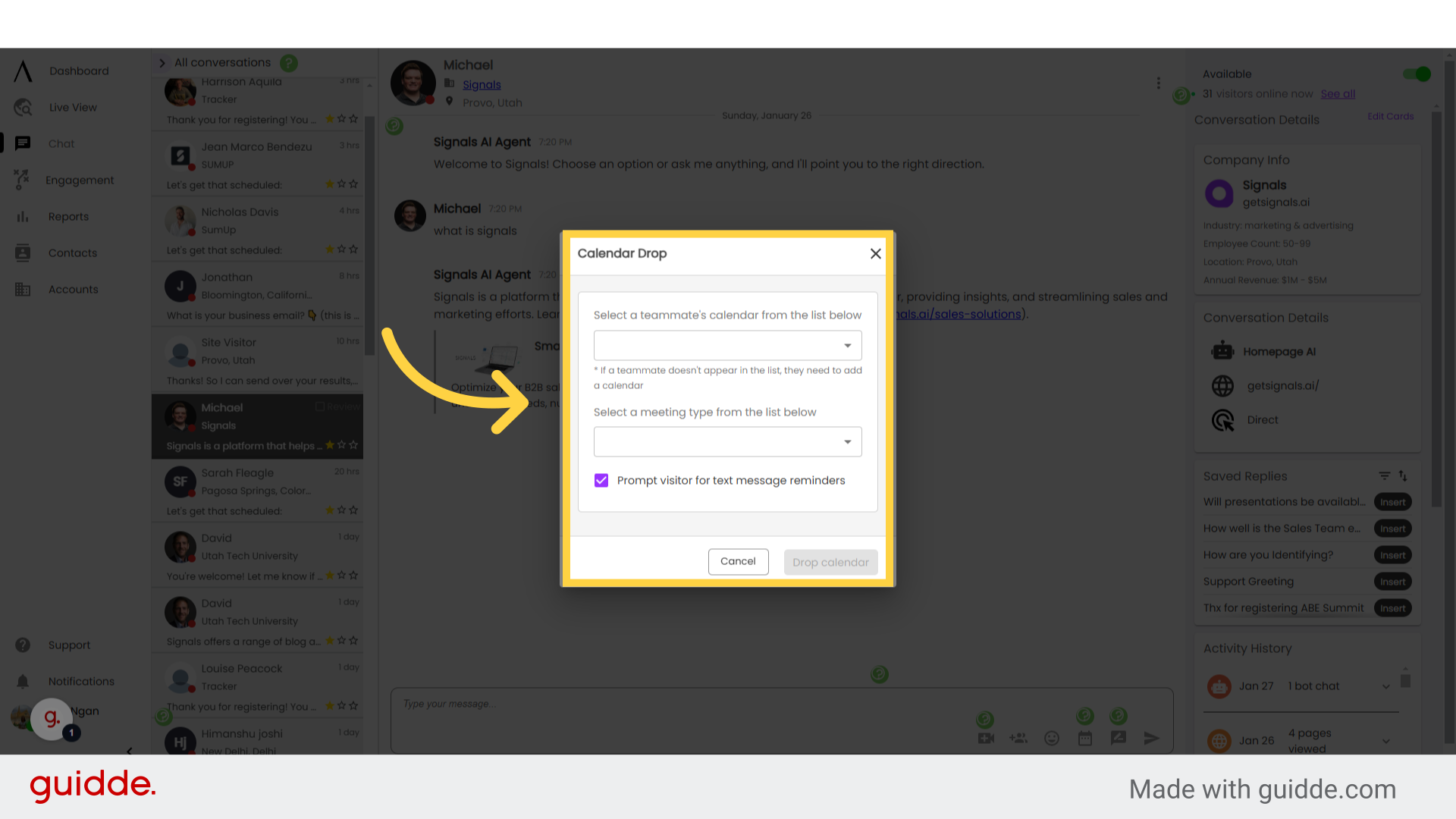Screen dimensions: 1456x819
Task: Open Dashboard in the sidebar
Action: (x=79, y=71)
